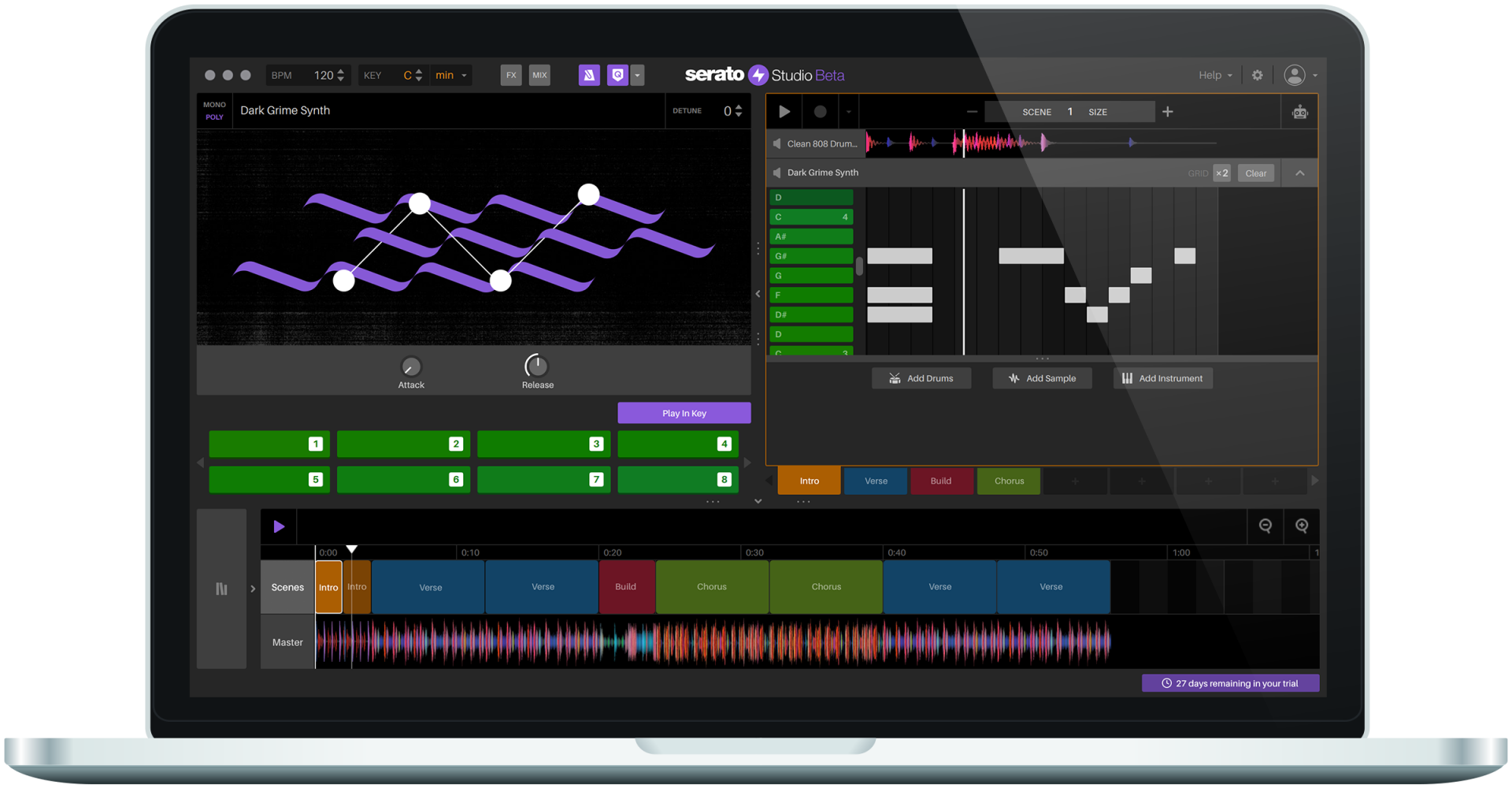The image size is (1512, 788).
Task: Click the robot auto-generate icon
Action: 1299,113
